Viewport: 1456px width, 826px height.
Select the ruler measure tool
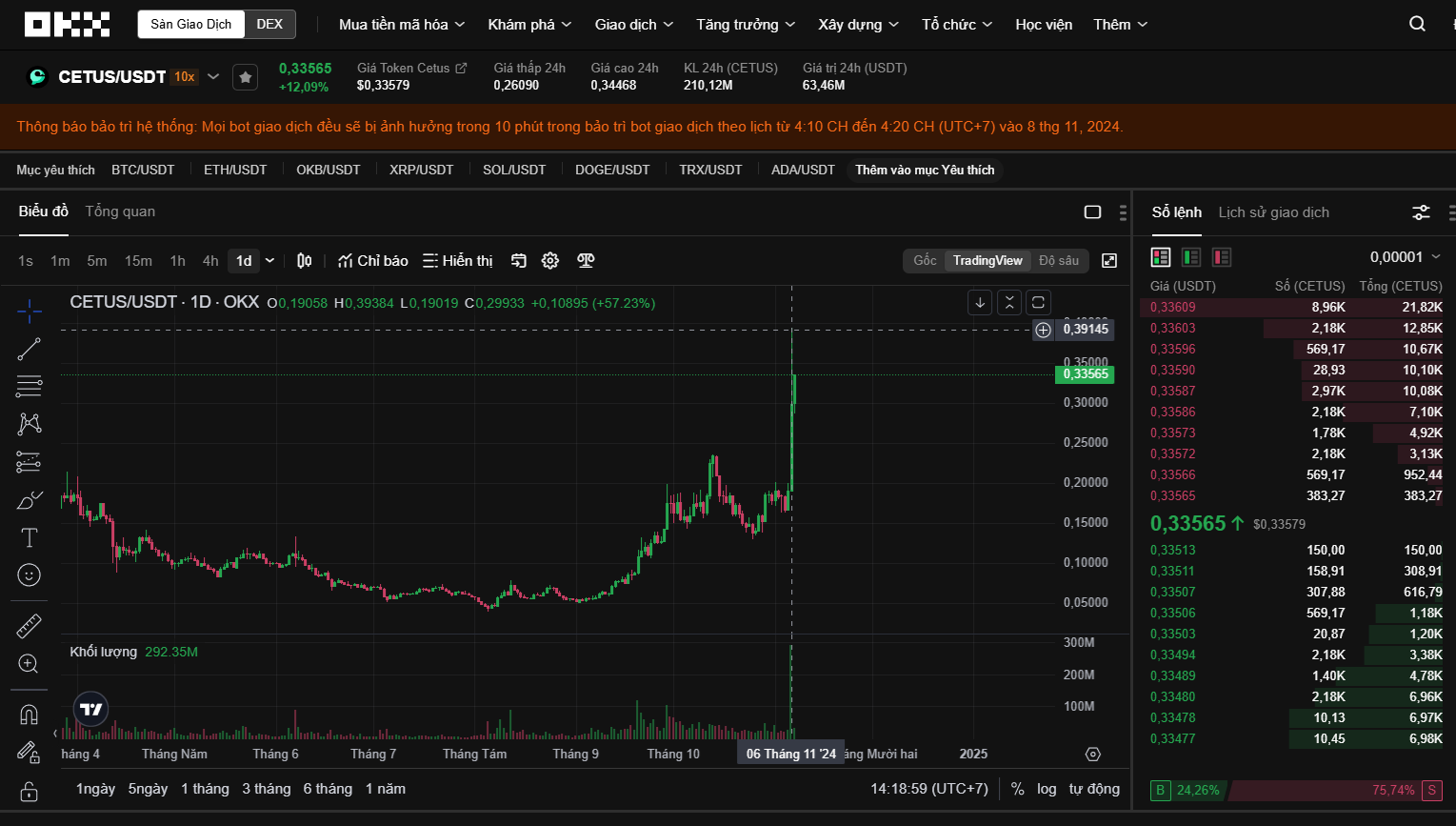[30, 626]
